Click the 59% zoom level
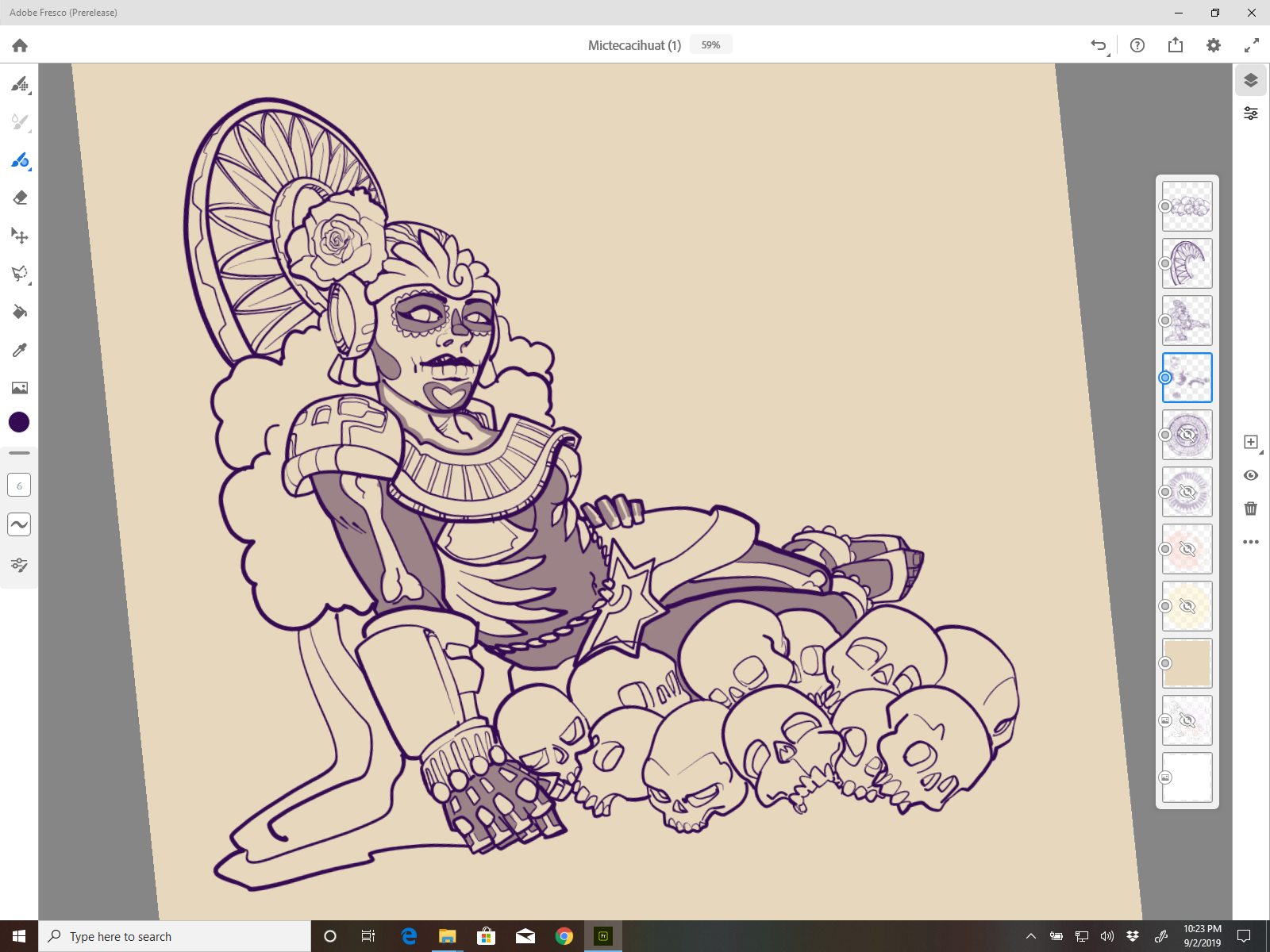This screenshot has width=1270, height=952. [x=710, y=45]
